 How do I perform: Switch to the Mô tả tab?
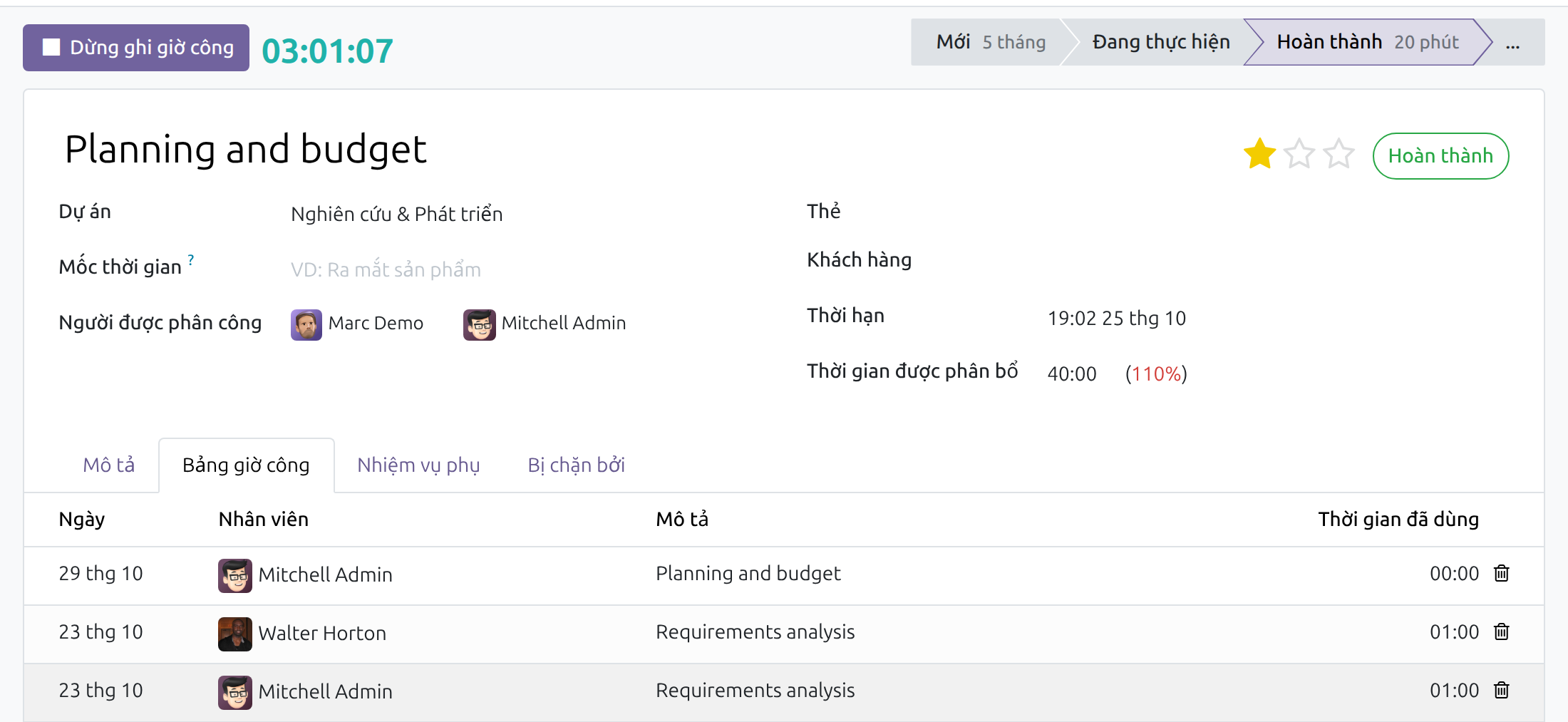coord(109,465)
